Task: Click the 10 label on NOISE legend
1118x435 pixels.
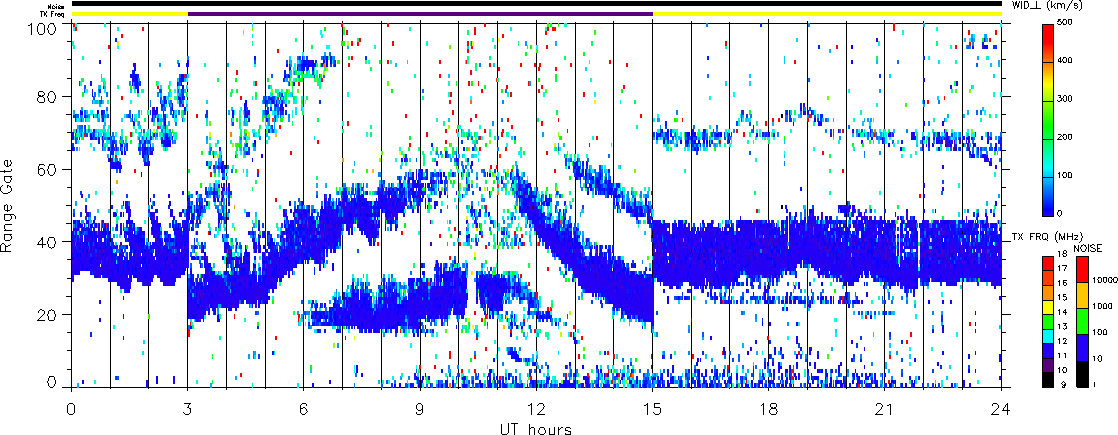Action: (x=1097, y=358)
